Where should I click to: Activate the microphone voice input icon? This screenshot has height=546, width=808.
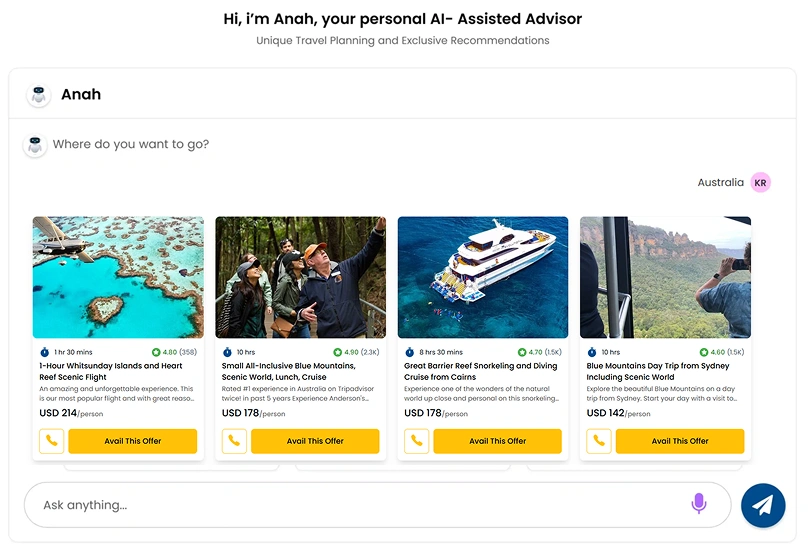(699, 504)
